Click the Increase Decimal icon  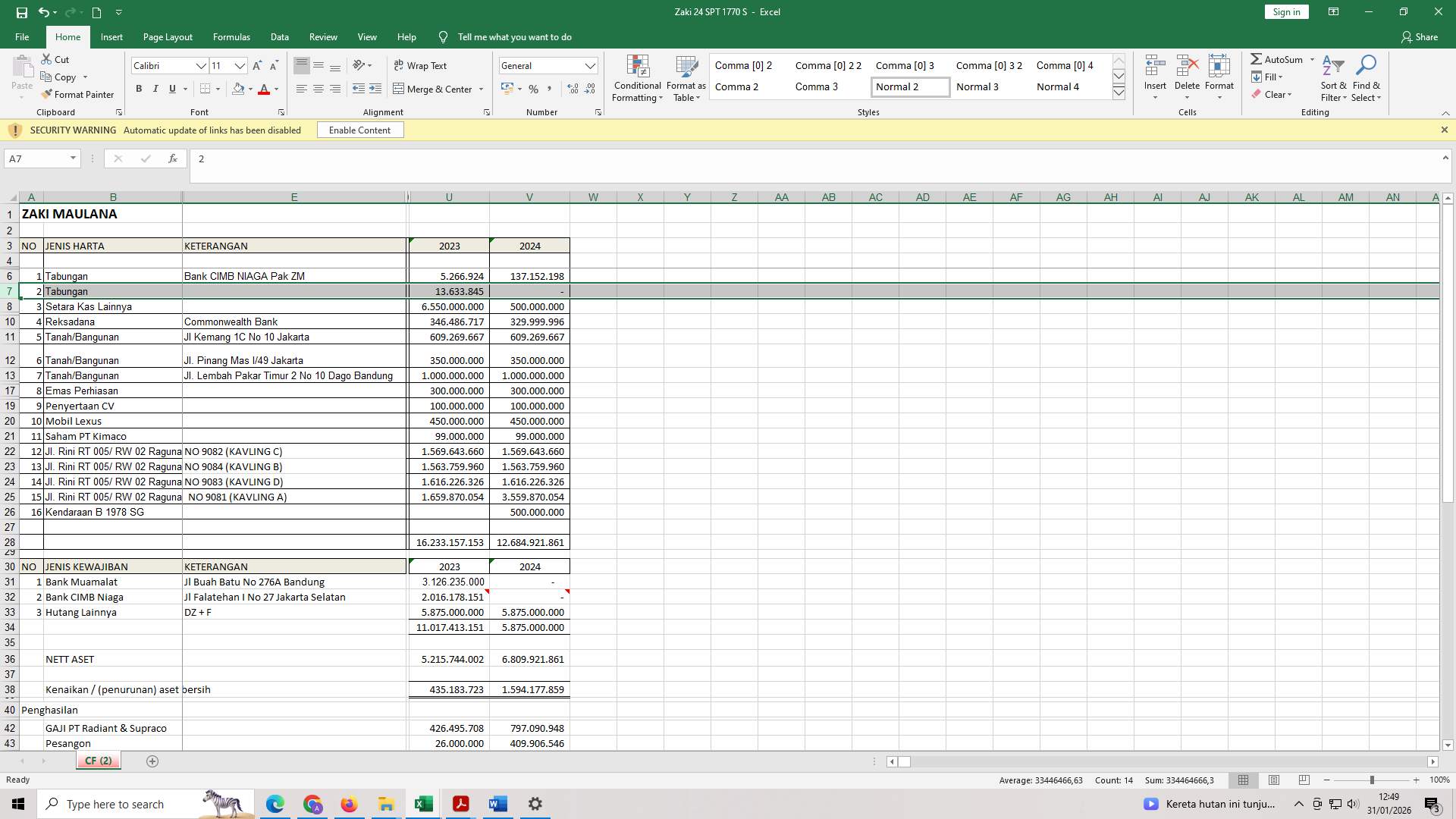coord(571,89)
